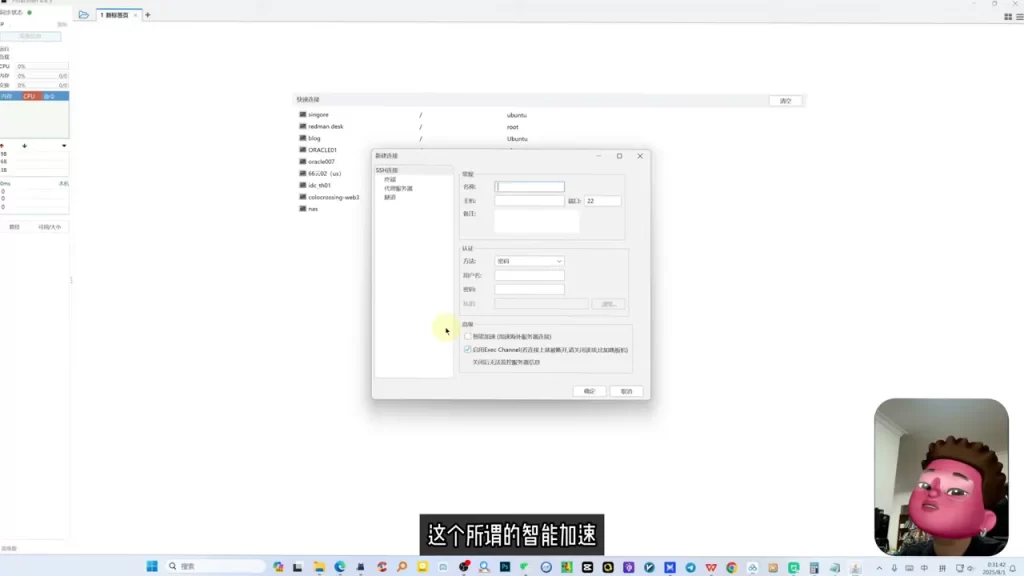This screenshot has height=576, width=1024.
Task: Launch Microsoft Edge from the taskbar
Action: click(340, 567)
